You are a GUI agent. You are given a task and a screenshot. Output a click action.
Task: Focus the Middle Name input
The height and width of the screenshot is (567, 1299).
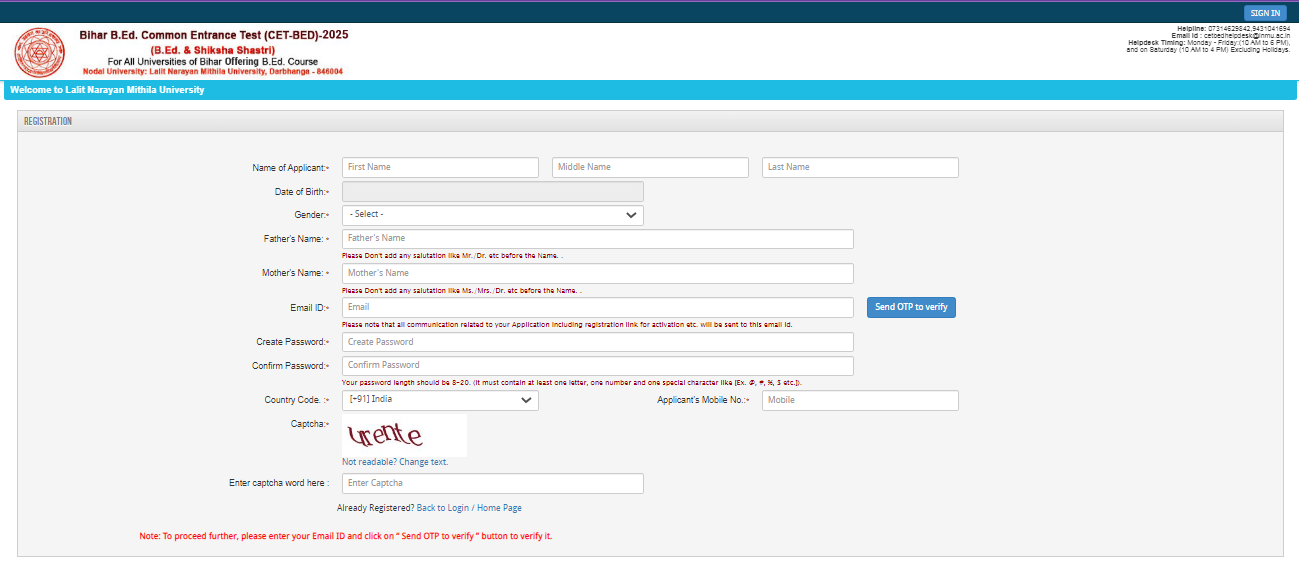[x=650, y=167]
